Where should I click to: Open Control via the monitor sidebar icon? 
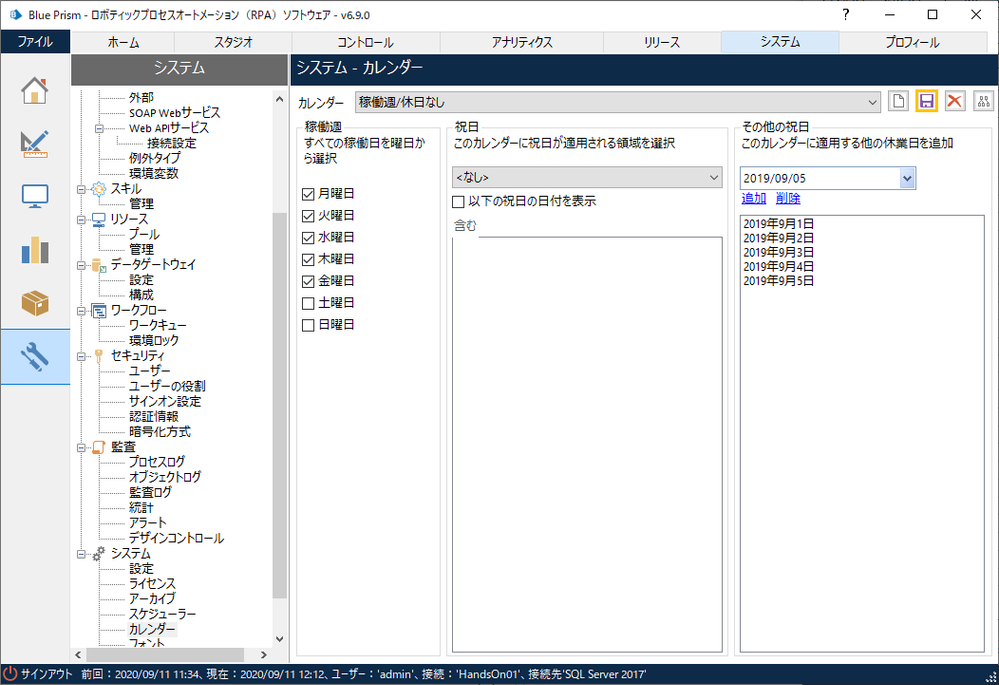coord(34,196)
